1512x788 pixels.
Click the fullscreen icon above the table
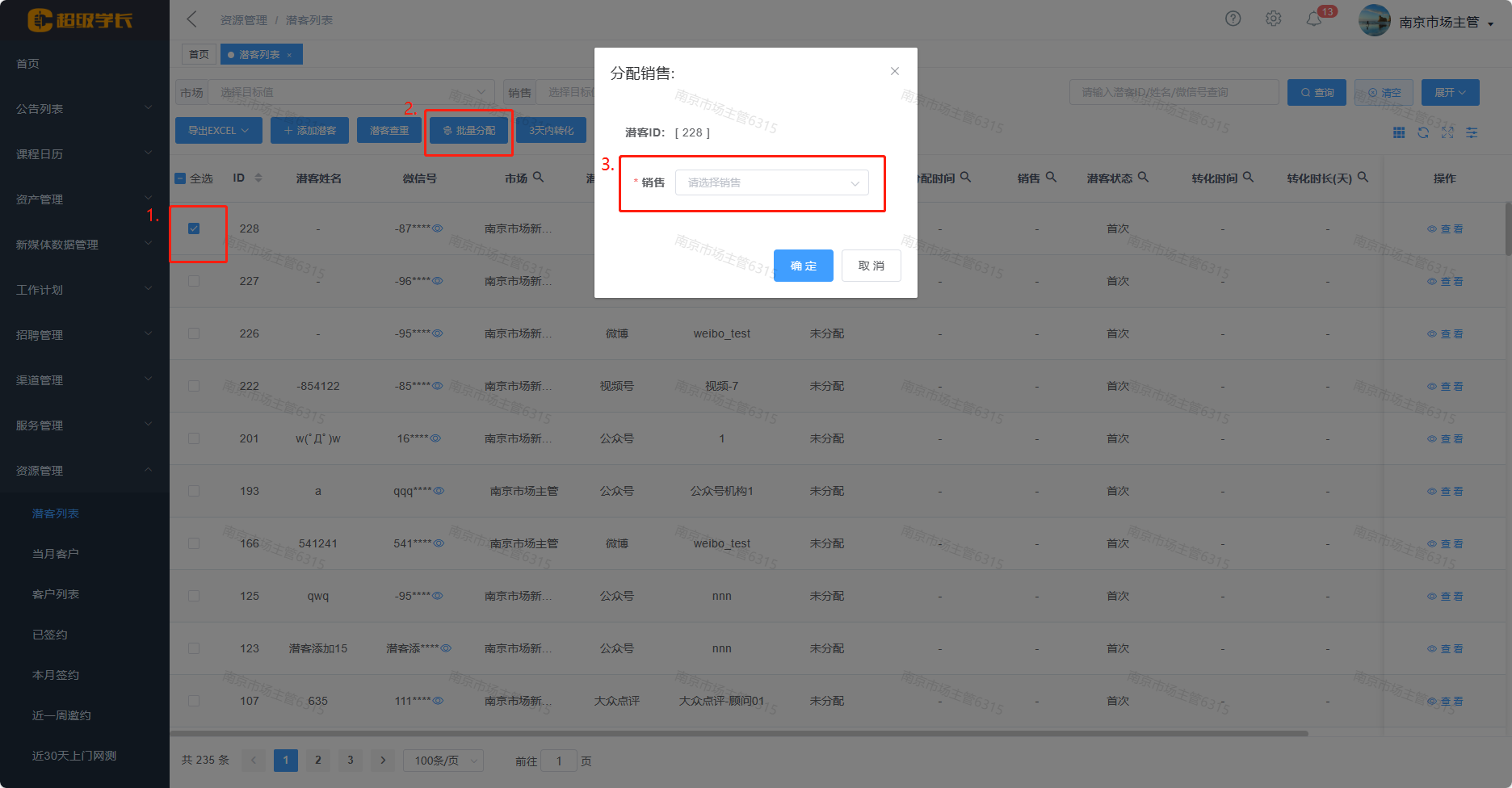click(1447, 132)
